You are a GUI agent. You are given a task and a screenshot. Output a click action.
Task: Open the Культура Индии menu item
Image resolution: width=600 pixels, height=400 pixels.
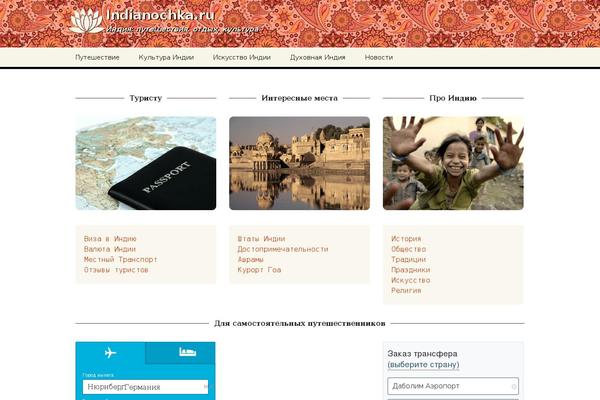(x=166, y=57)
